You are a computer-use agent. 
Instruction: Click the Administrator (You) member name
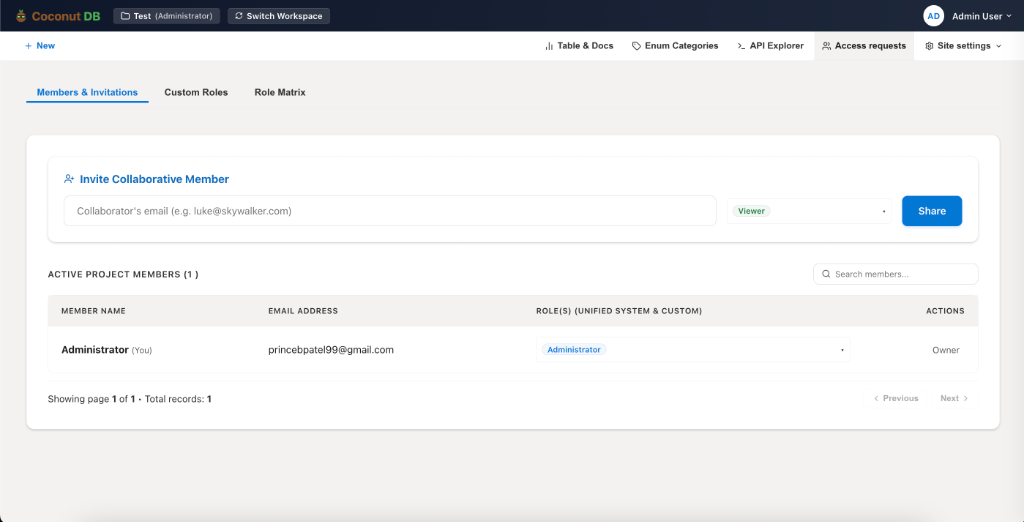click(106, 350)
